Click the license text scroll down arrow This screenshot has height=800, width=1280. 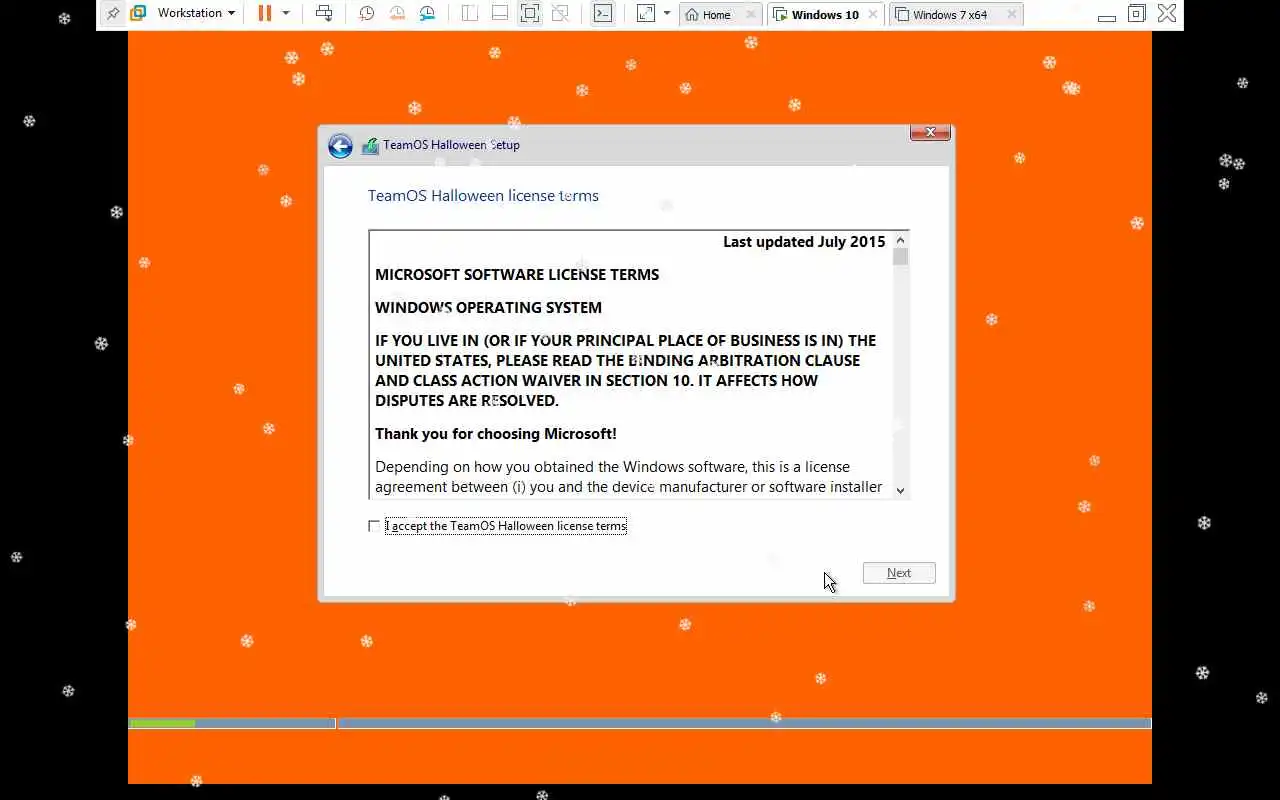[900, 490]
